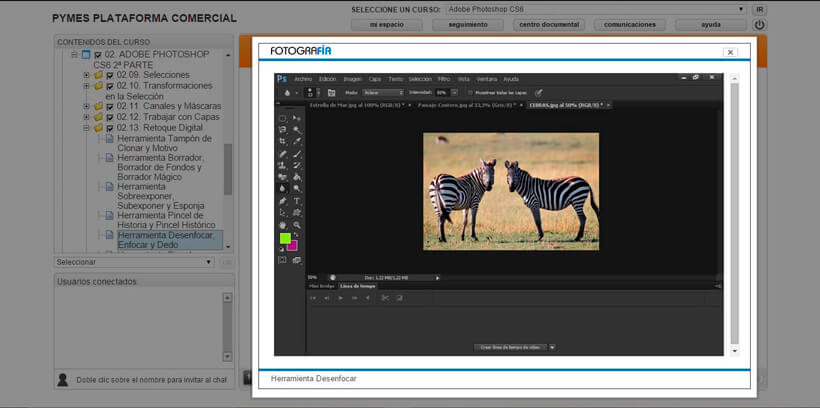Viewport: 820px width, 408px height.
Task: Expand the 02.11. Canales y Máscaras folder
Action: [x=86, y=107]
